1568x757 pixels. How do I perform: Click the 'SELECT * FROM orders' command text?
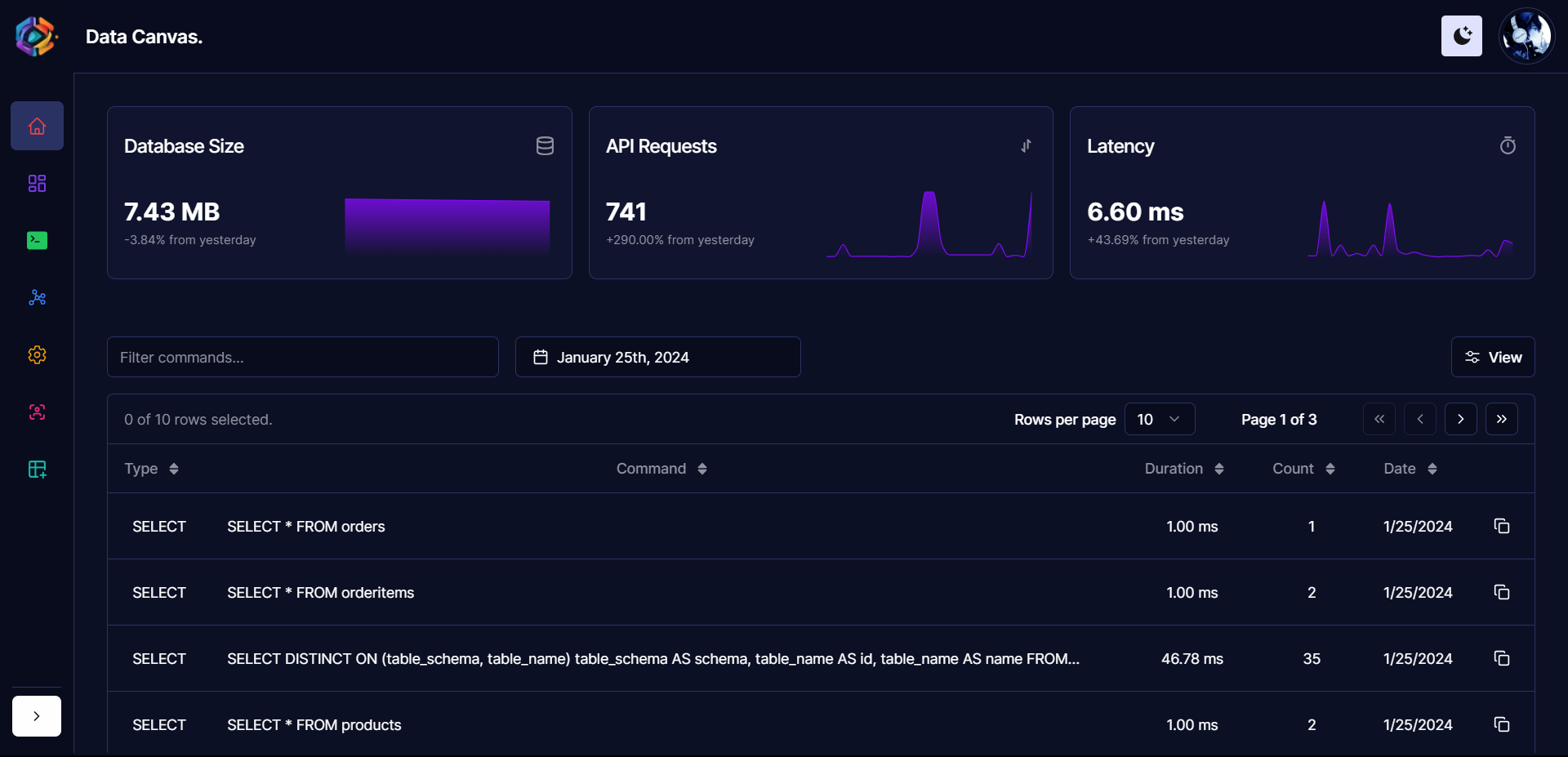(306, 527)
